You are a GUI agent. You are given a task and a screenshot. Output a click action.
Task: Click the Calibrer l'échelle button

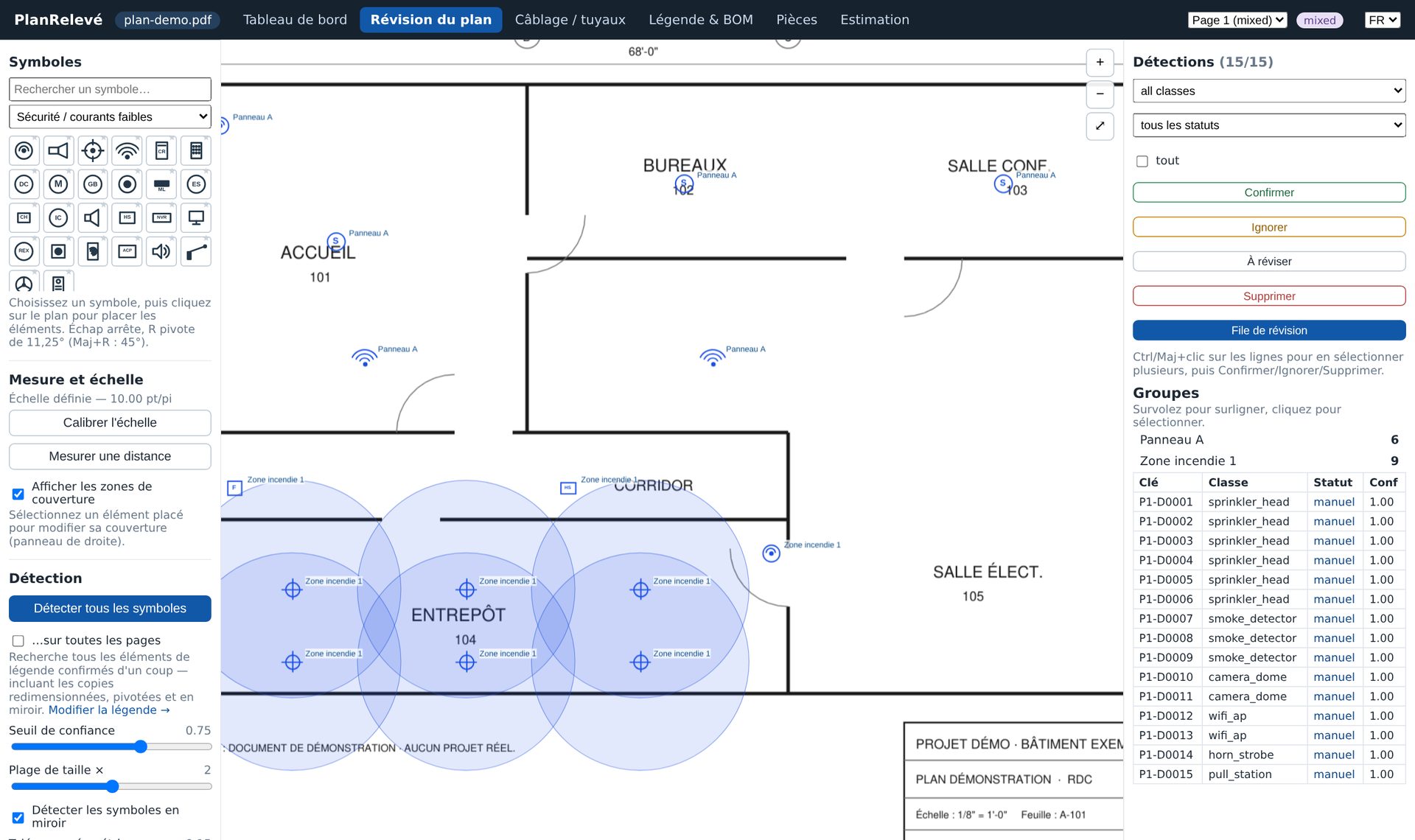point(110,423)
